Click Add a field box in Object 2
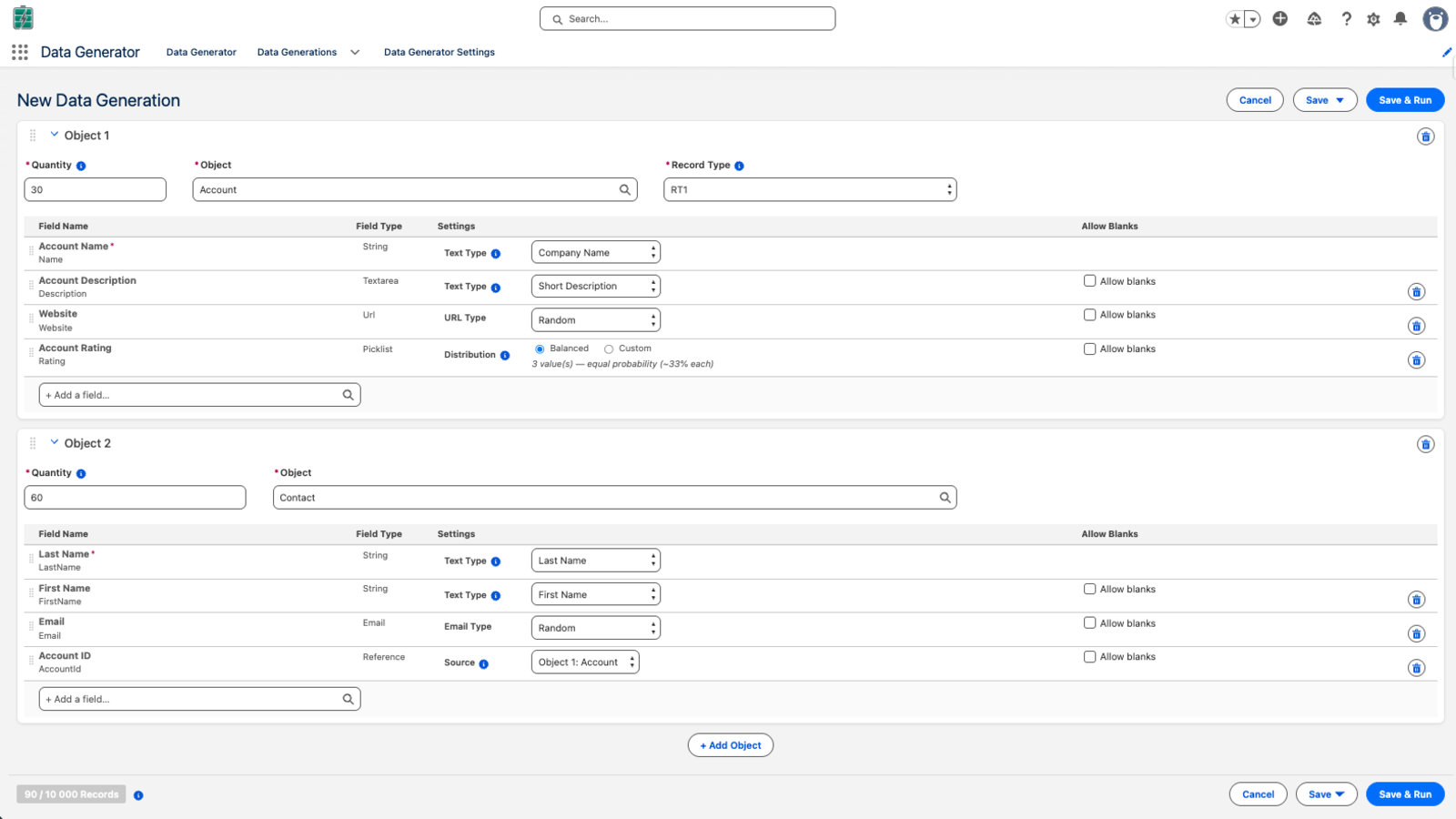1456x819 pixels. (200, 699)
